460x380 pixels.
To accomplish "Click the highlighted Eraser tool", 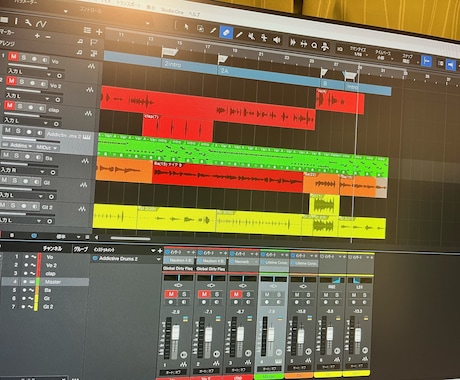I will [x=226, y=32].
